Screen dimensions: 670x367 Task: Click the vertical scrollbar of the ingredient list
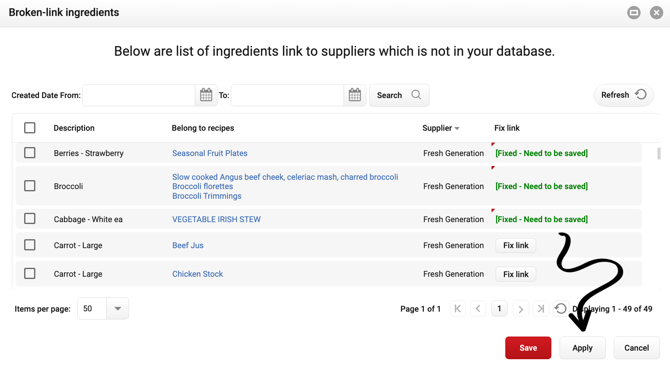tap(659, 153)
